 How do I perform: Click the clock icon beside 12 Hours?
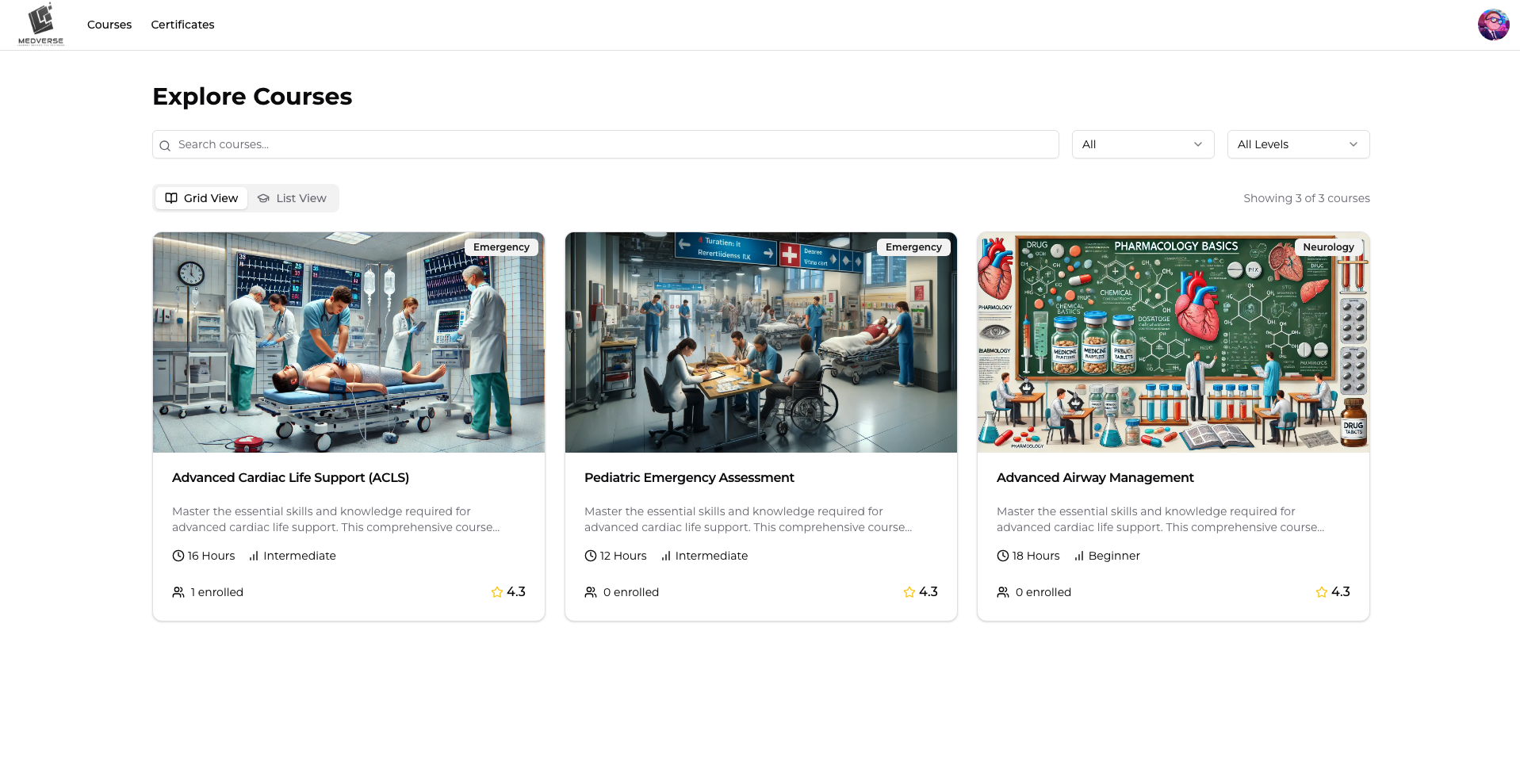[591, 556]
